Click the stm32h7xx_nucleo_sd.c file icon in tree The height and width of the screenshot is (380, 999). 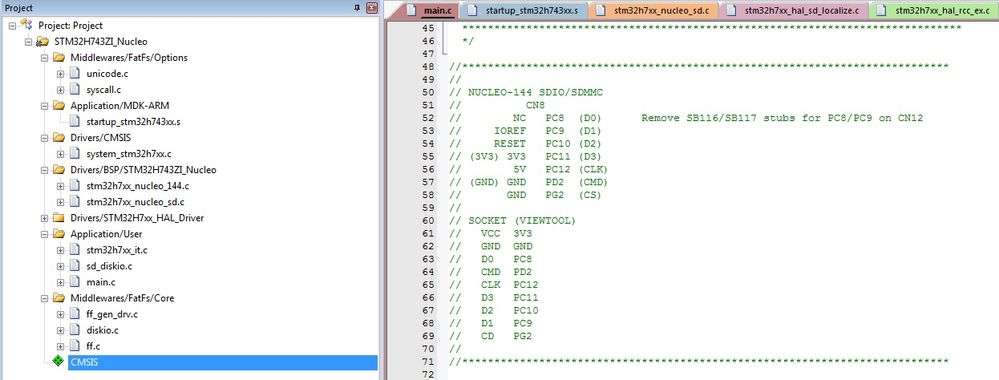[x=75, y=201]
